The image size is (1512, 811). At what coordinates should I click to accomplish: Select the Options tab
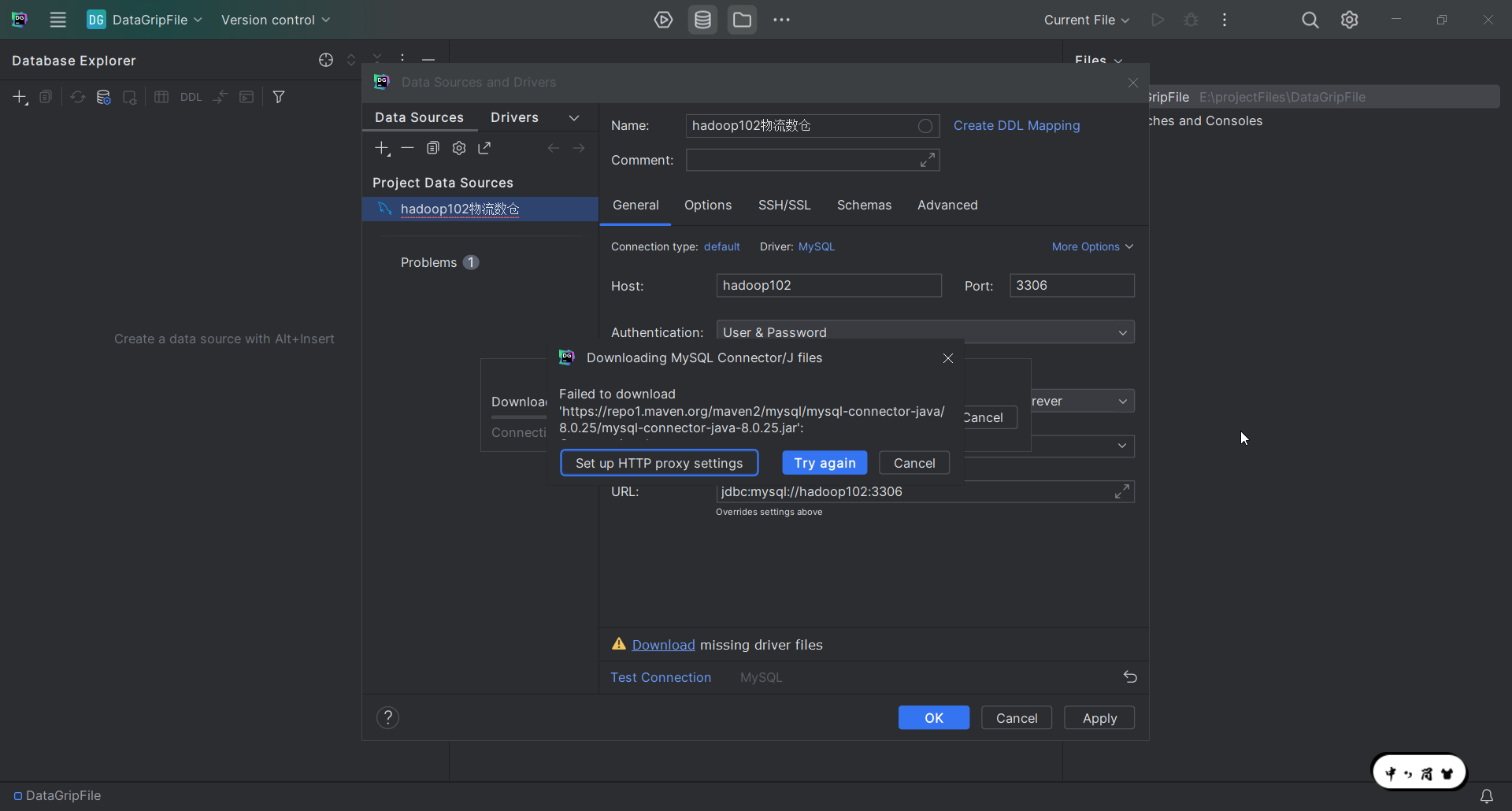tap(708, 205)
